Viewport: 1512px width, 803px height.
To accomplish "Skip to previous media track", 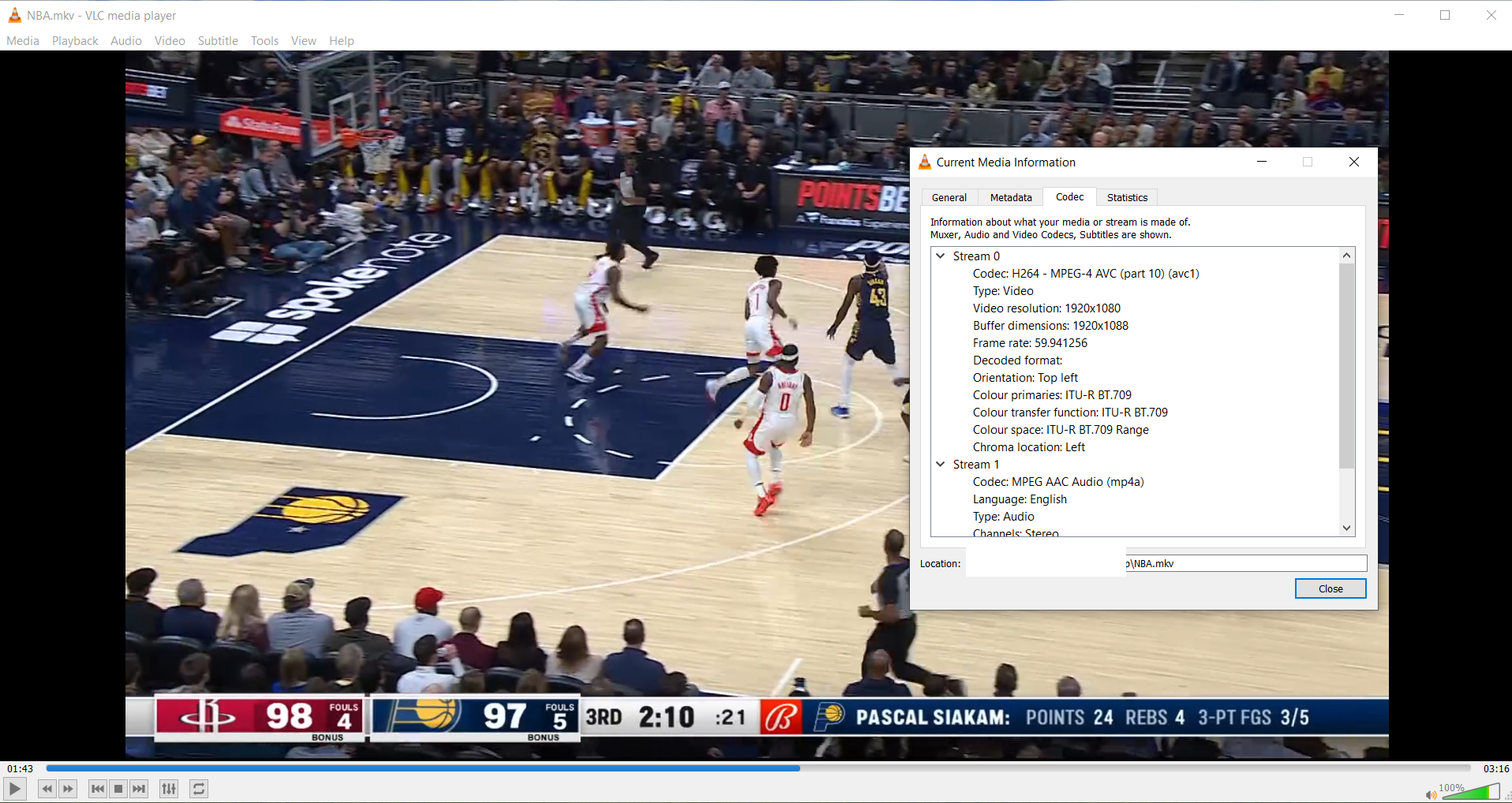I will coord(98,789).
